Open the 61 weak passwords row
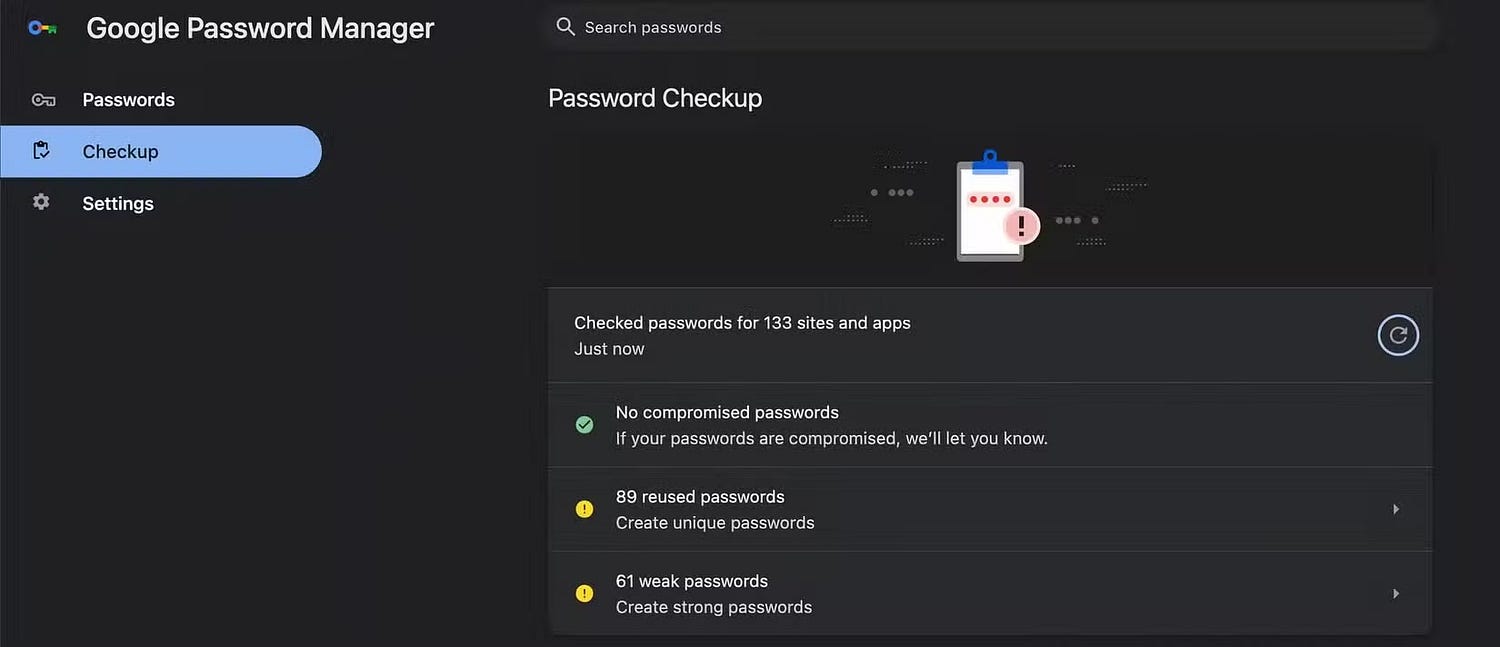 [990, 593]
